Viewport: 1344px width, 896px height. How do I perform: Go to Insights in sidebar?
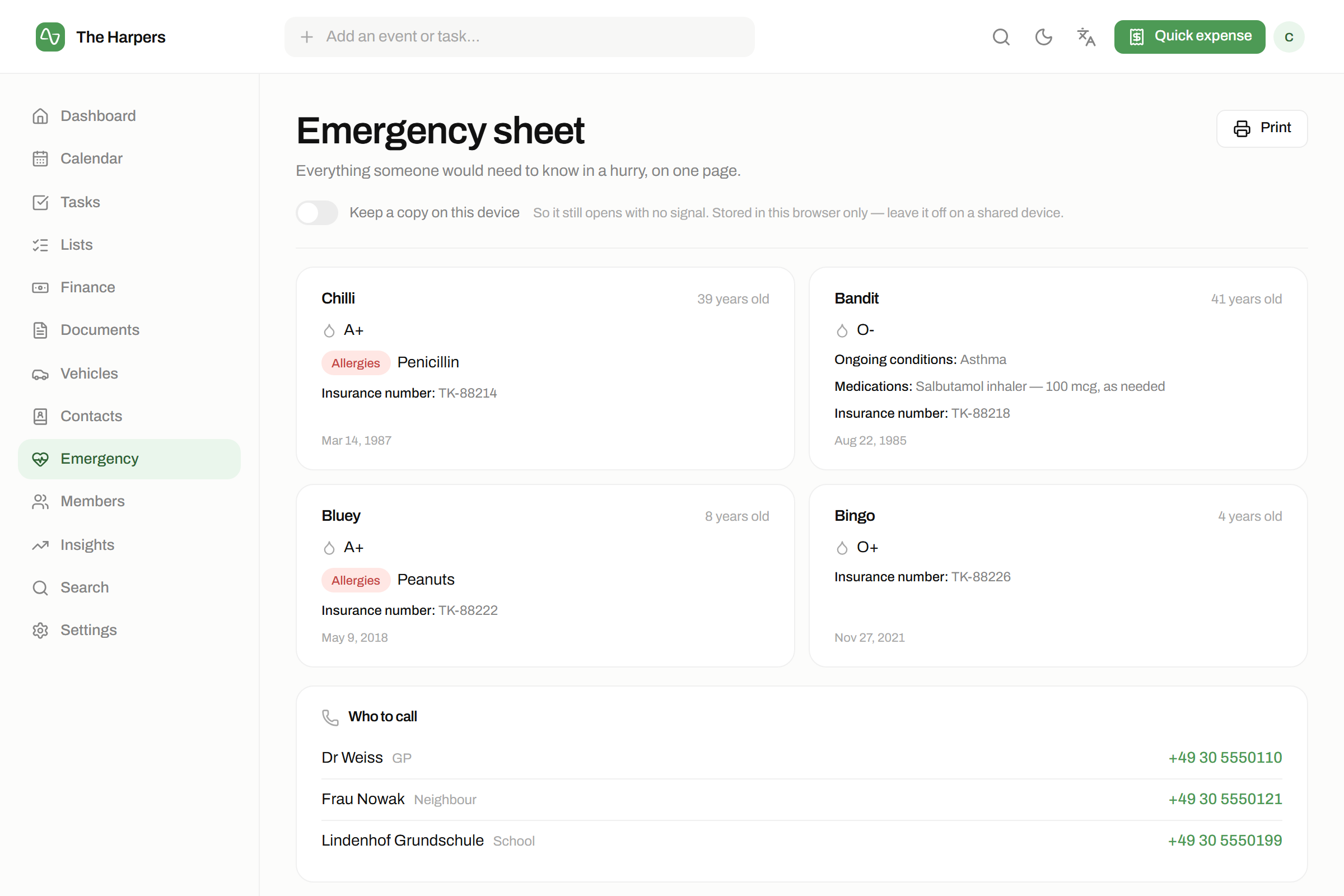click(129, 545)
